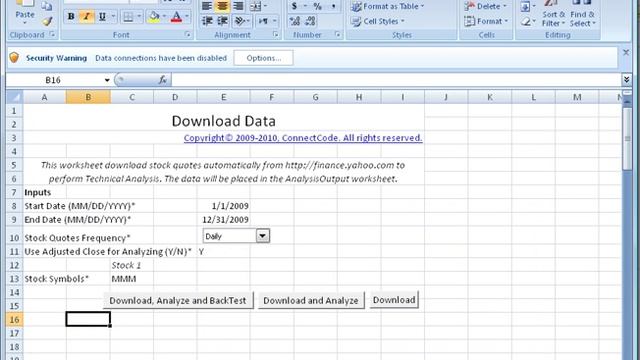Expand the formula bar
The image size is (640, 360).
(627, 80)
